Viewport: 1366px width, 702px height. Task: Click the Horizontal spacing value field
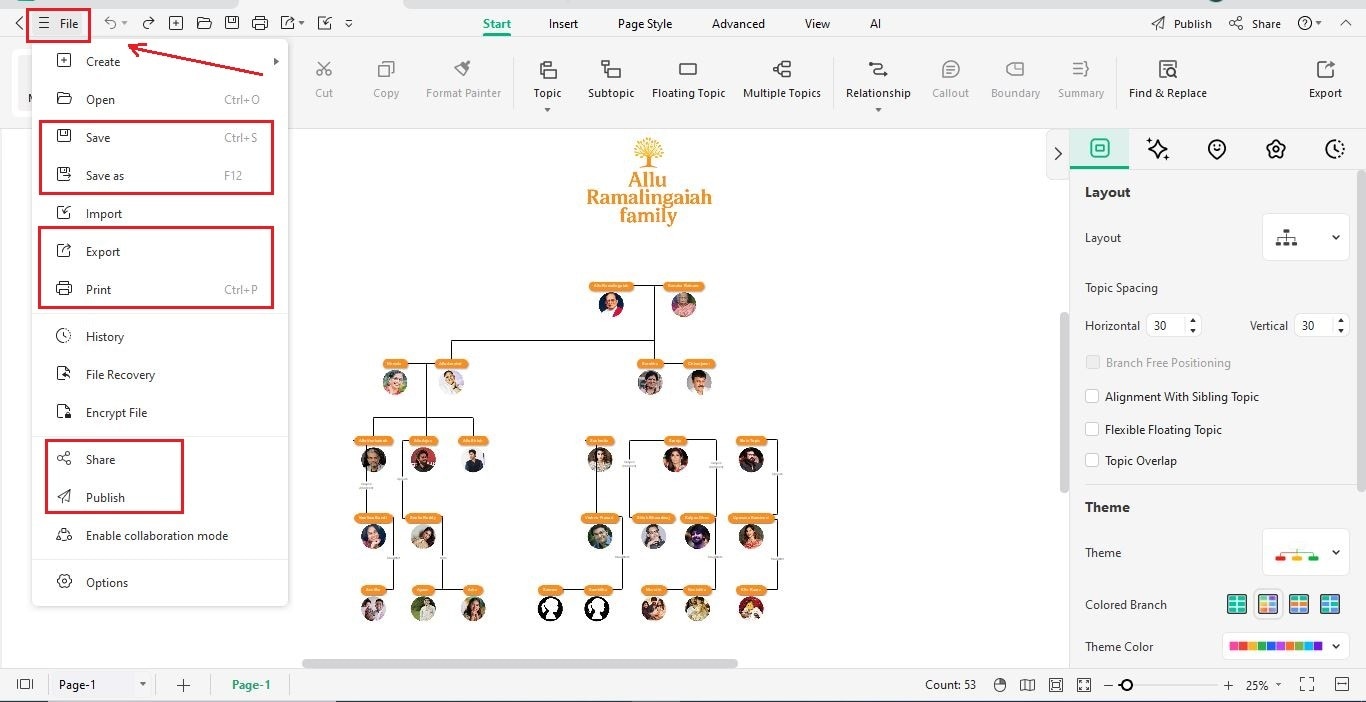point(1166,326)
